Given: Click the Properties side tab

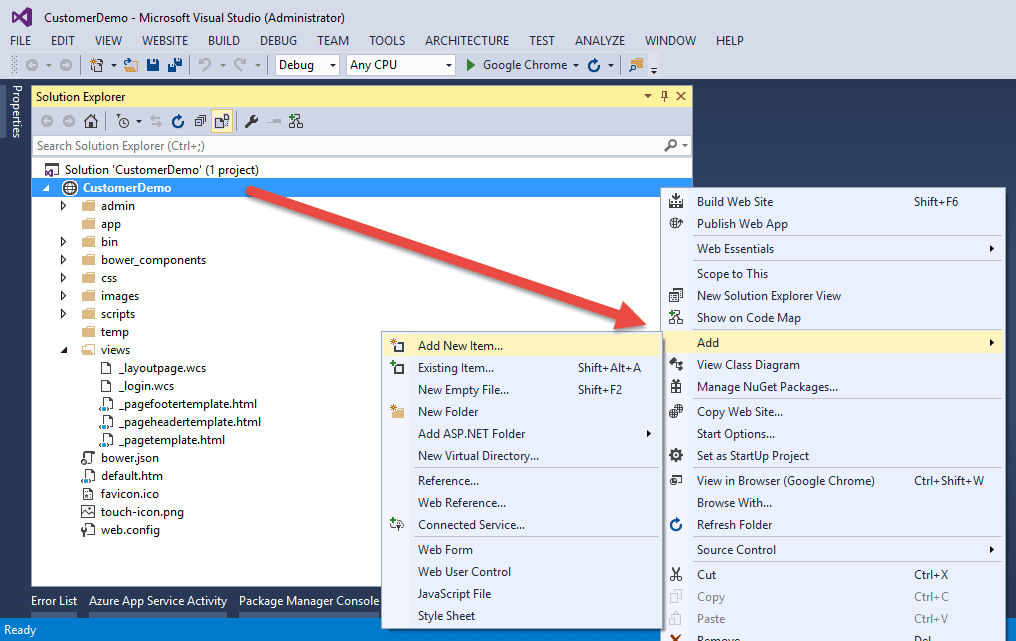Looking at the screenshot, I should click(16, 111).
